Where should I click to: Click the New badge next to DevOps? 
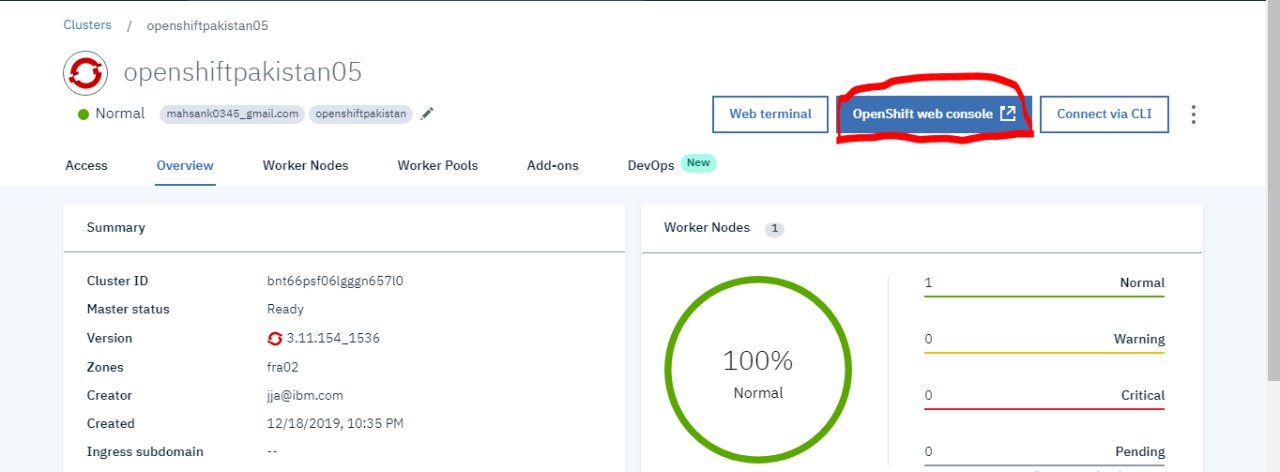click(699, 163)
